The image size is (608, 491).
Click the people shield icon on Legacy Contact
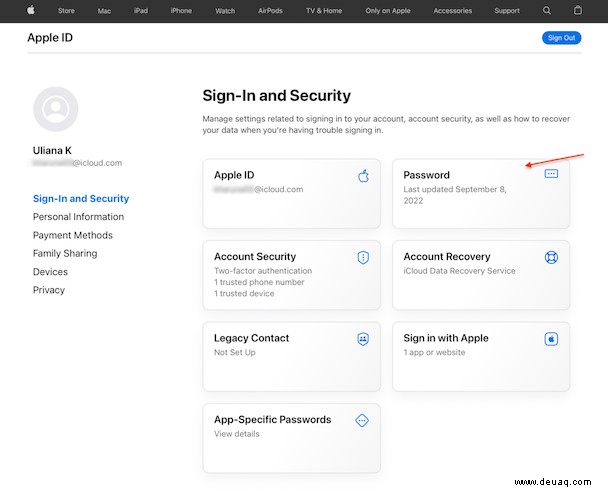tap(363, 339)
